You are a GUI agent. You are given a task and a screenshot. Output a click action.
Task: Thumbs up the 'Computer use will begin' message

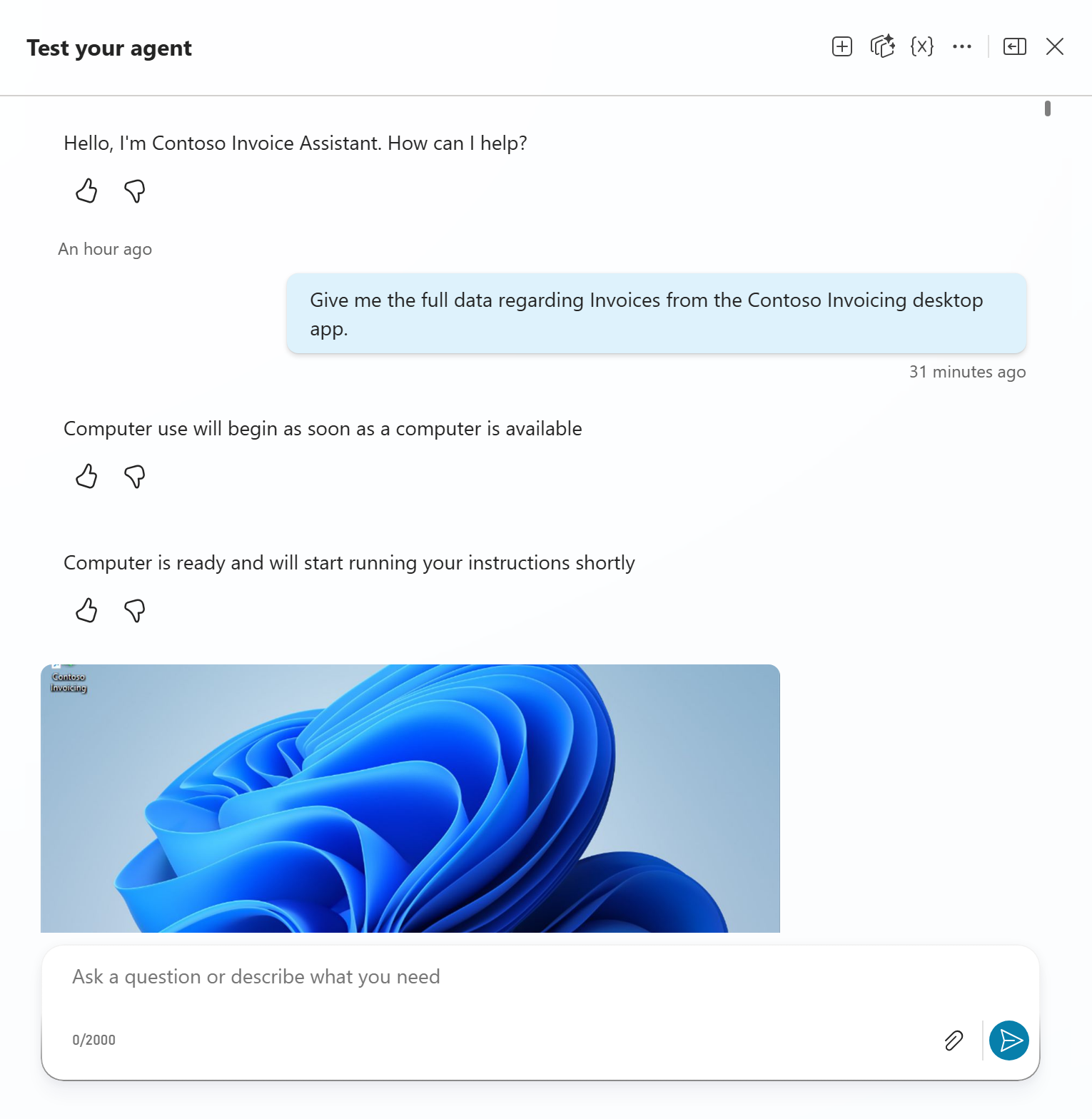click(x=86, y=476)
